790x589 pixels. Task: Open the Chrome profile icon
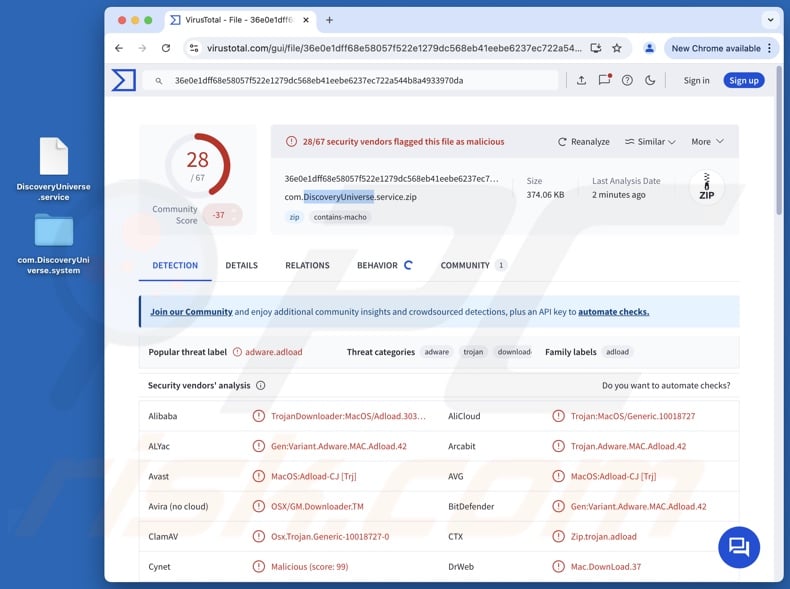point(649,48)
